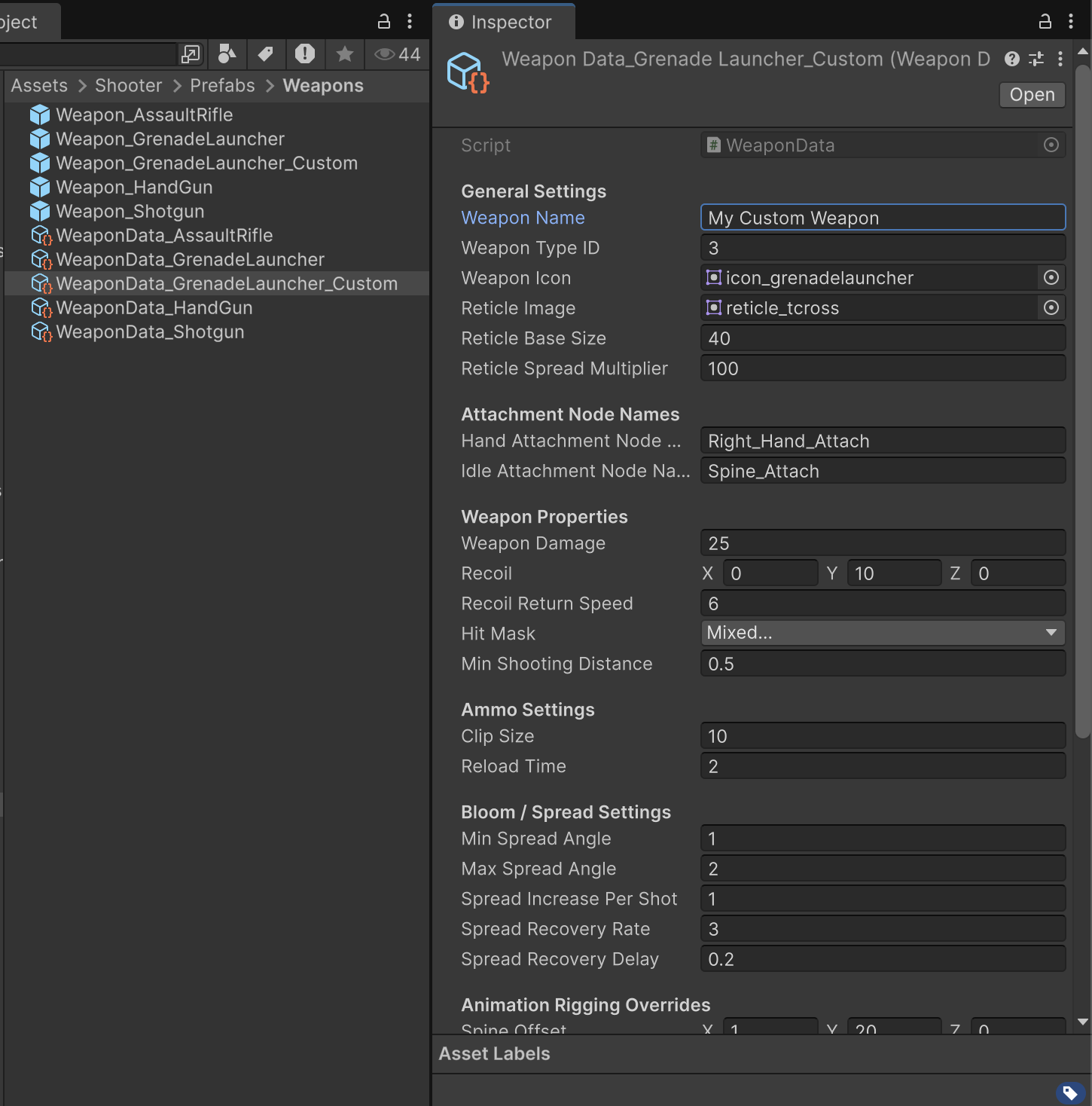Click the search by type icon
1092x1106 pixels.
[227, 54]
